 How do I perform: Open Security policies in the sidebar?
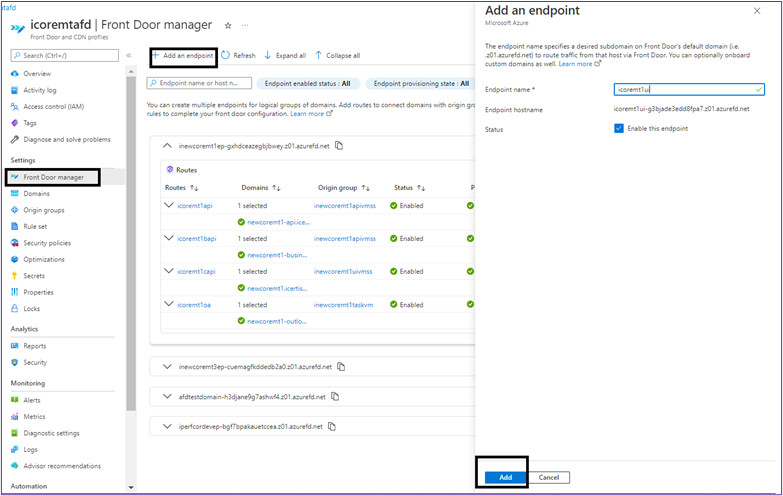[46, 243]
